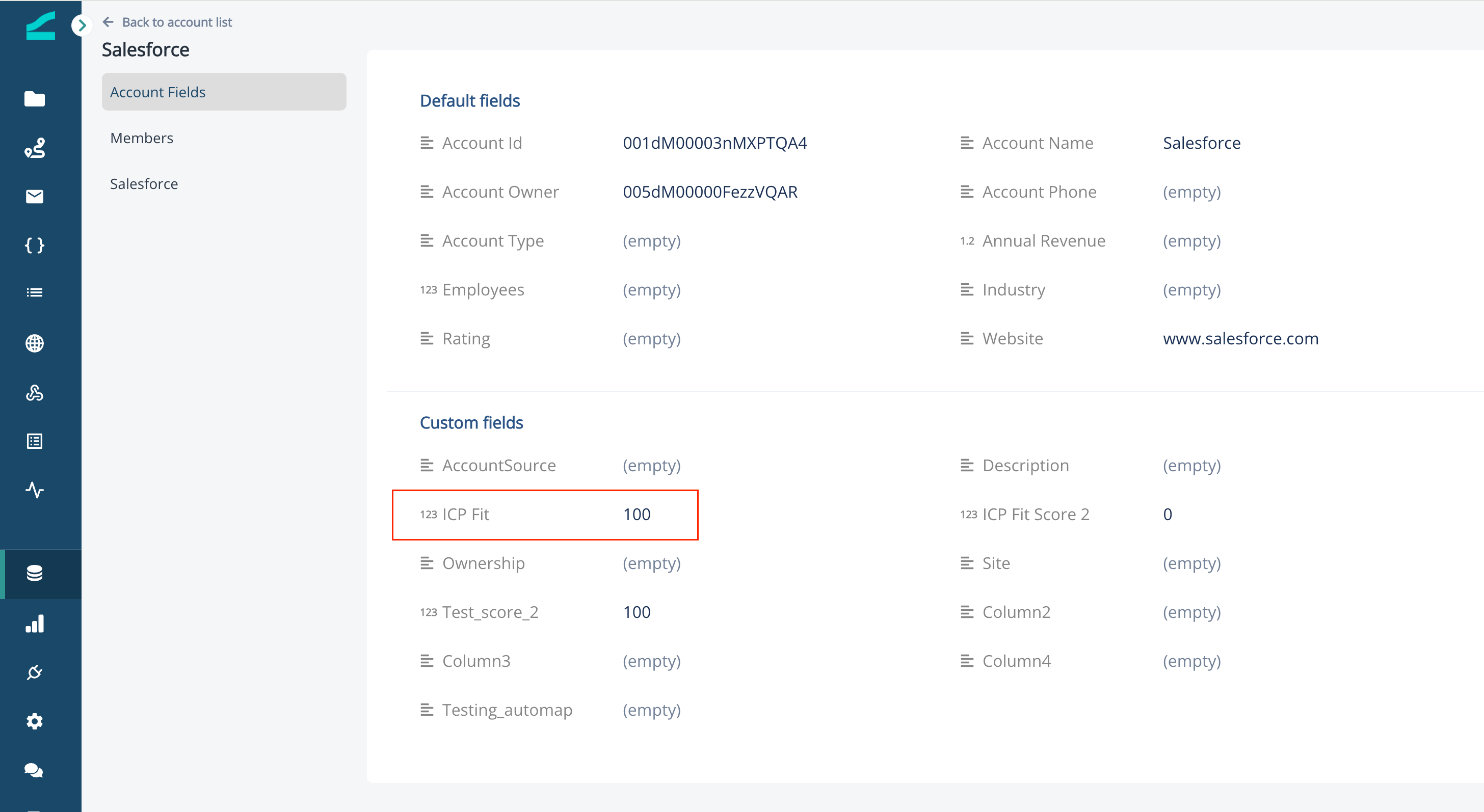This screenshot has width=1484, height=812.
Task: Click the ICP Fit value 100
Action: pyautogui.click(x=637, y=515)
